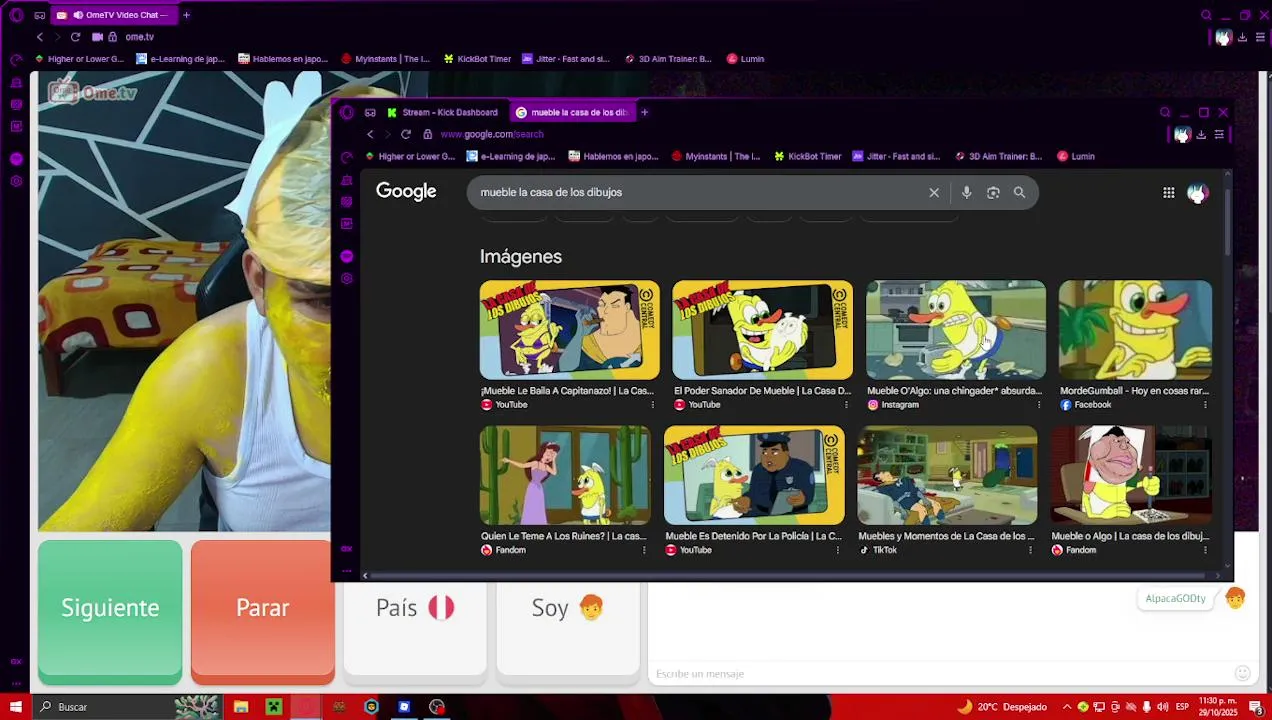Reload the OmeTV page

click(75, 37)
